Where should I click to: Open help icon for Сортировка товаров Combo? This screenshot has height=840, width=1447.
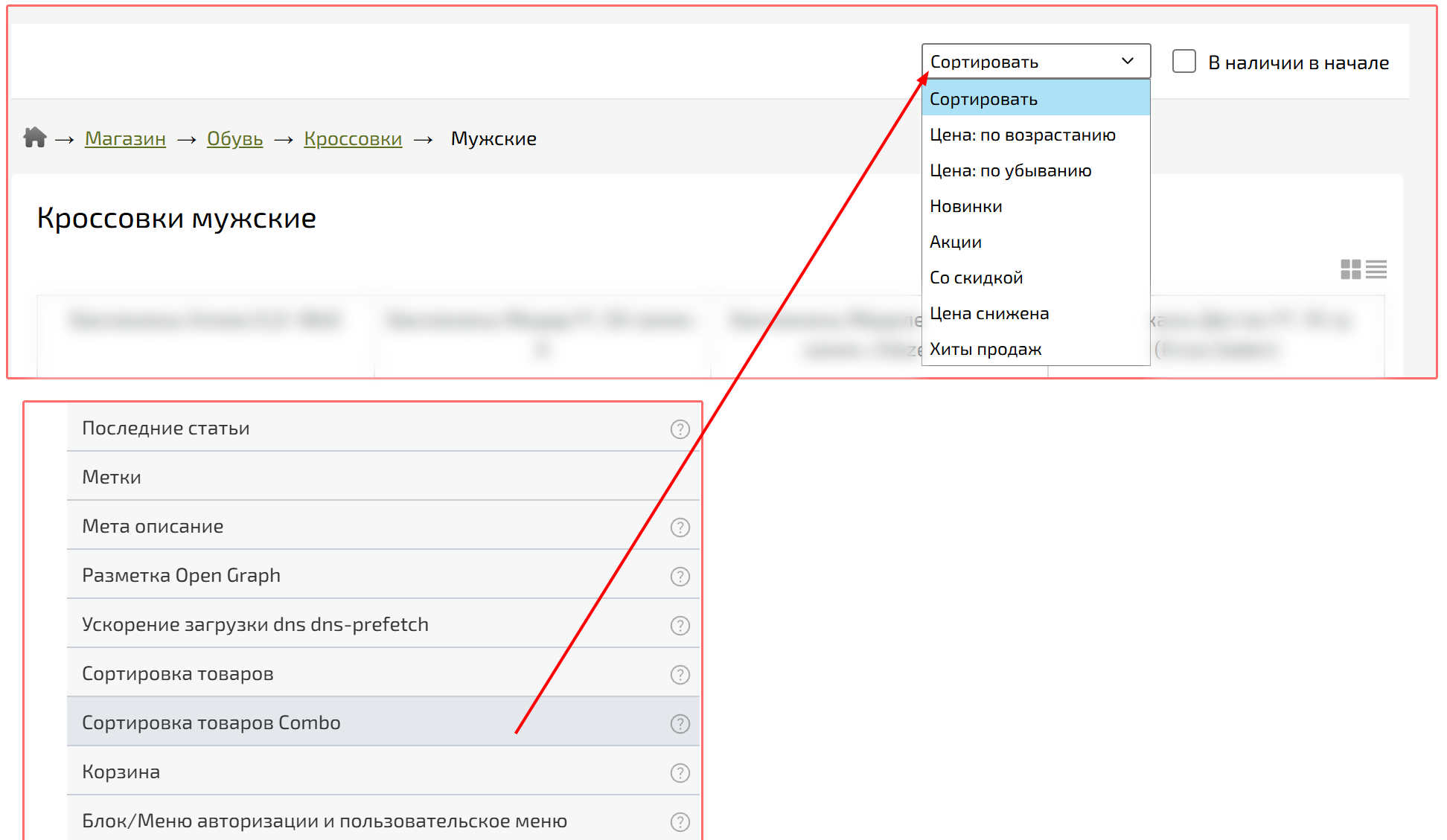pos(680,724)
